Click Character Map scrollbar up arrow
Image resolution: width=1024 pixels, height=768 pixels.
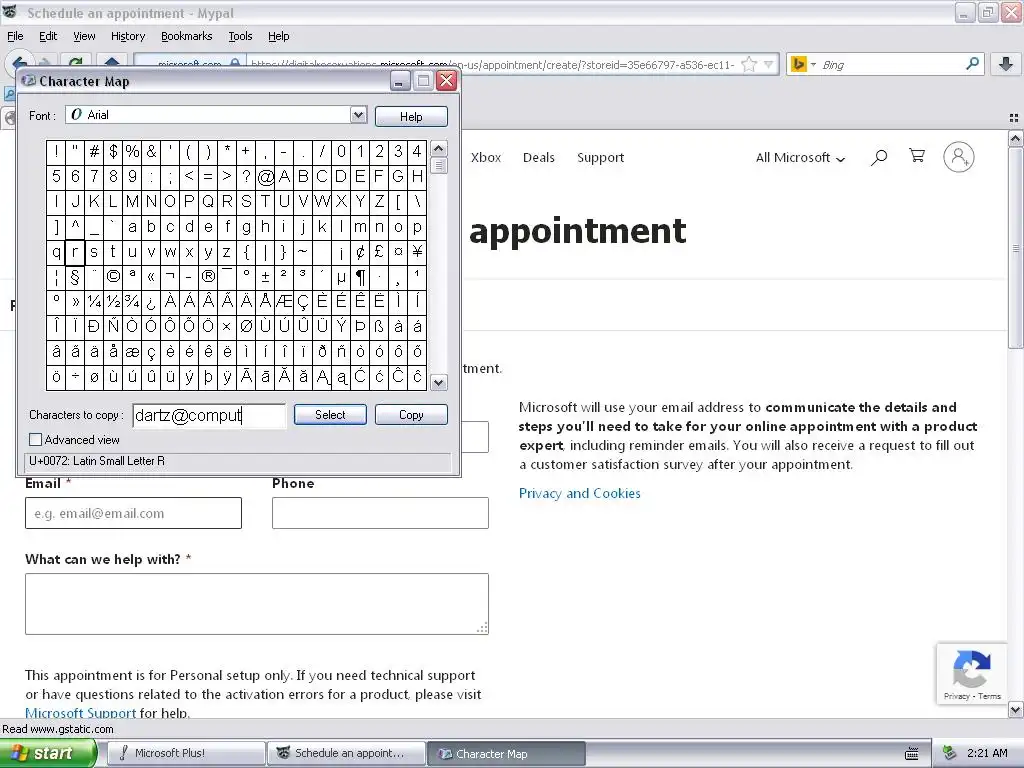439,148
